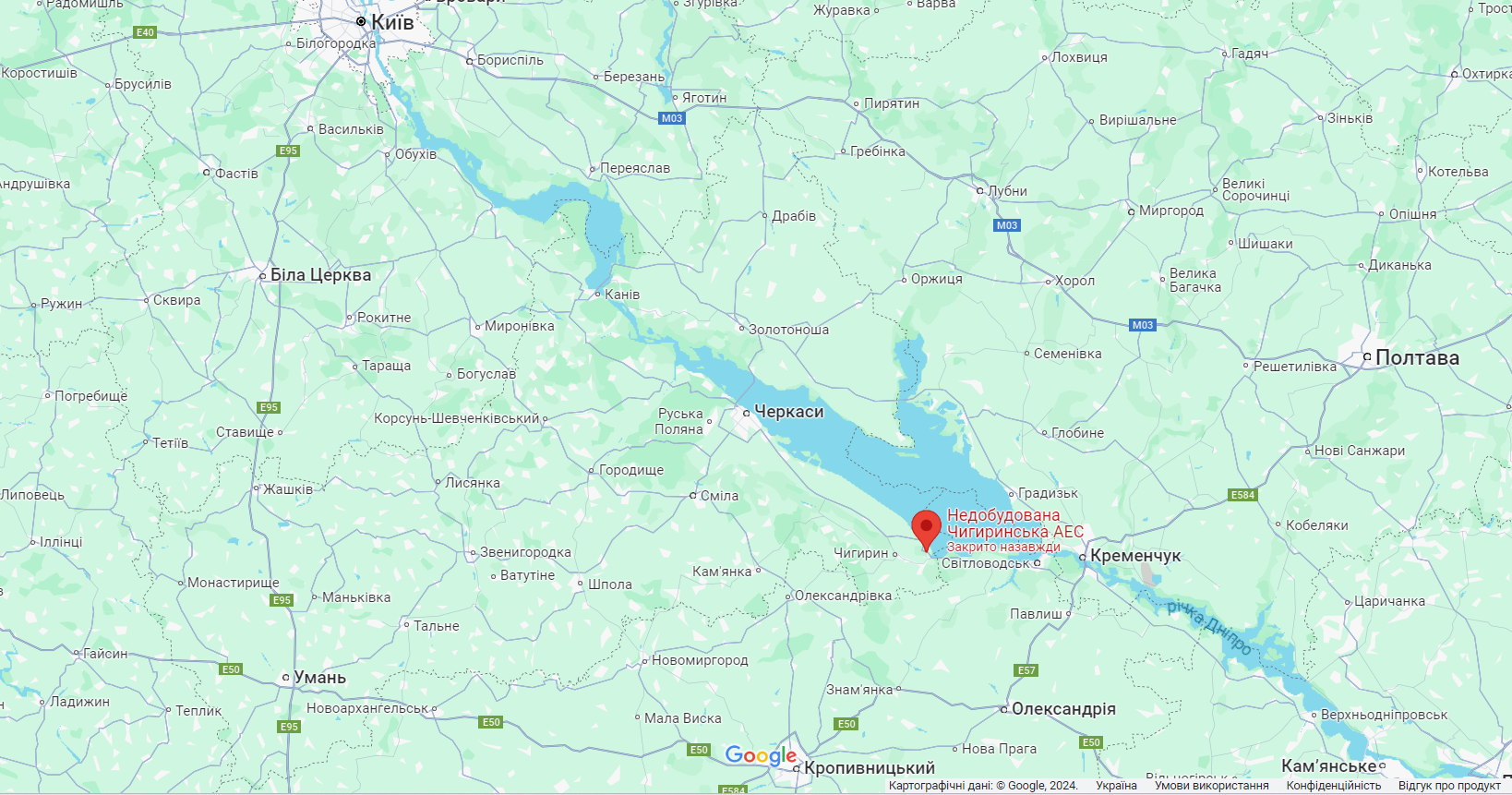Click Відгук про продукт link
1512x795 pixels.
(x=1449, y=786)
